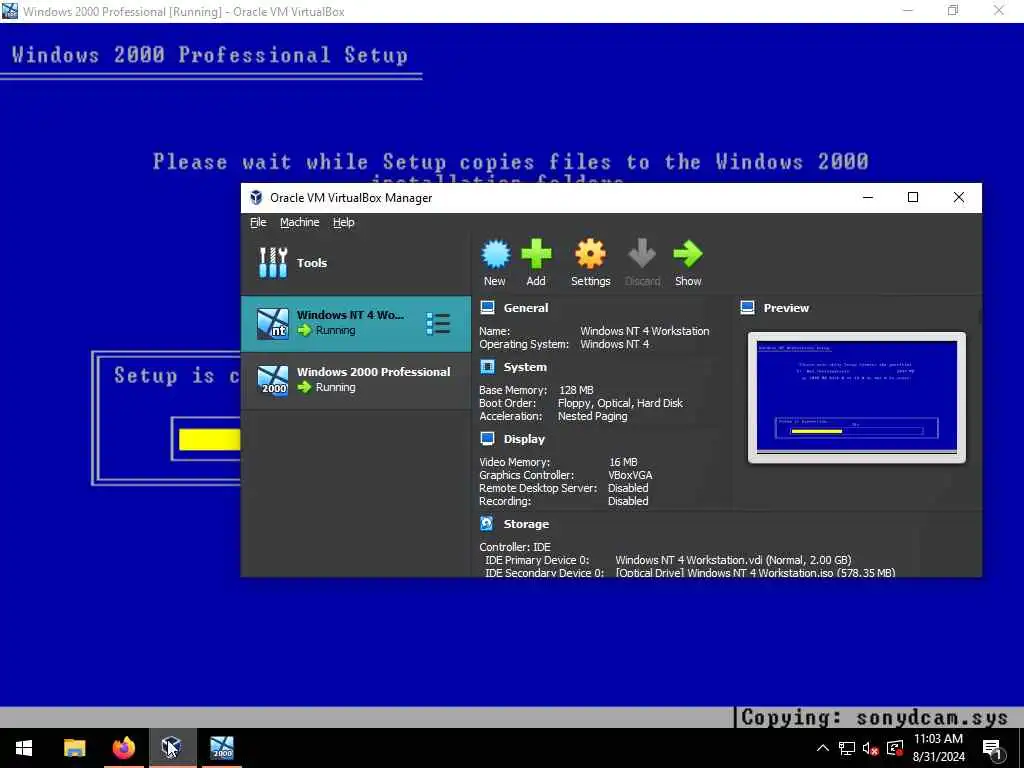The width and height of the screenshot is (1024, 768).
Task: Open the File menu
Action: (x=258, y=222)
